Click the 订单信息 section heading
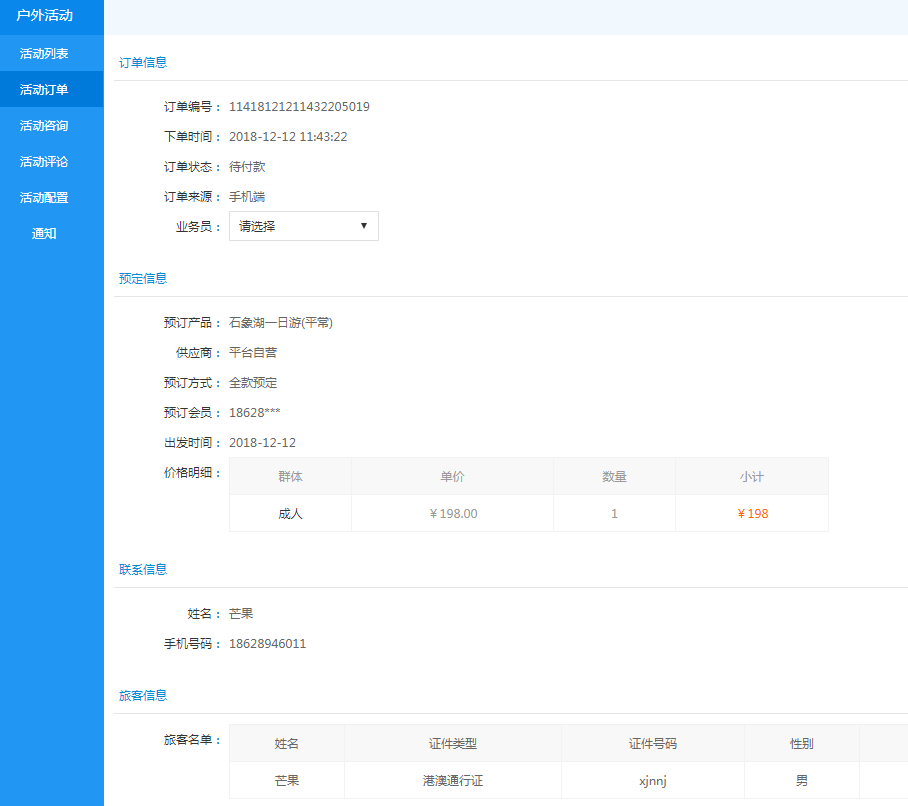The height and width of the screenshot is (806, 908). tap(143, 62)
